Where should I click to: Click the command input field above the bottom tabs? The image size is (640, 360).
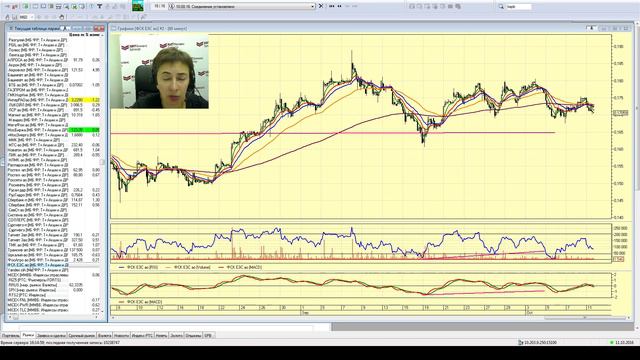click(x=166, y=327)
